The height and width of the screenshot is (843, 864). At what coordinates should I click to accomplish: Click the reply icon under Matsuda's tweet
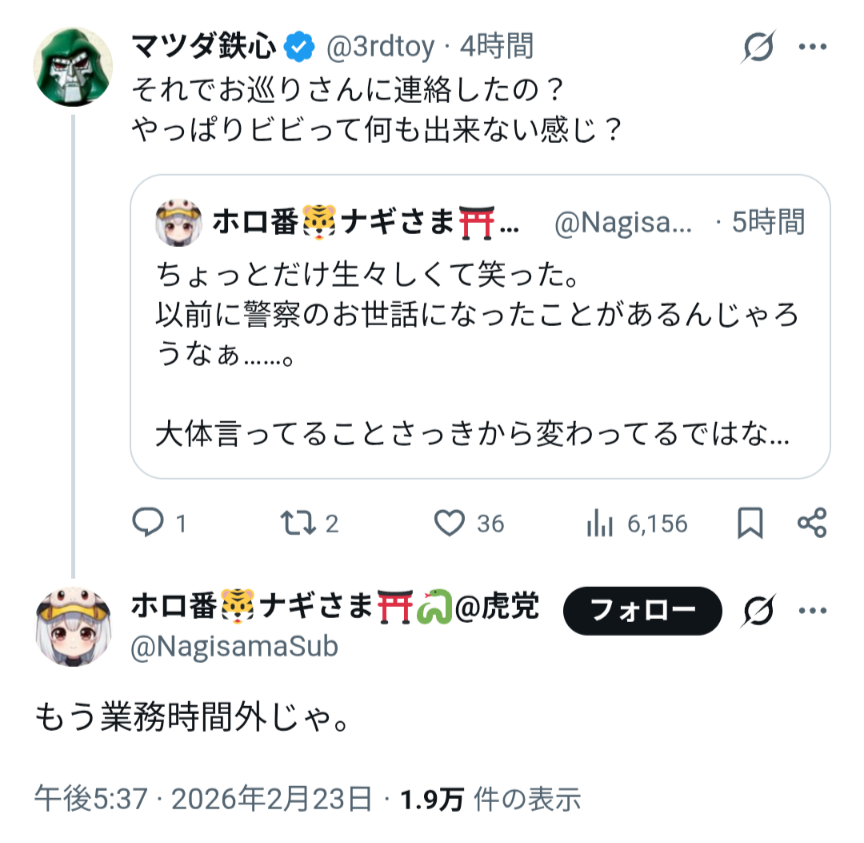coord(148,522)
